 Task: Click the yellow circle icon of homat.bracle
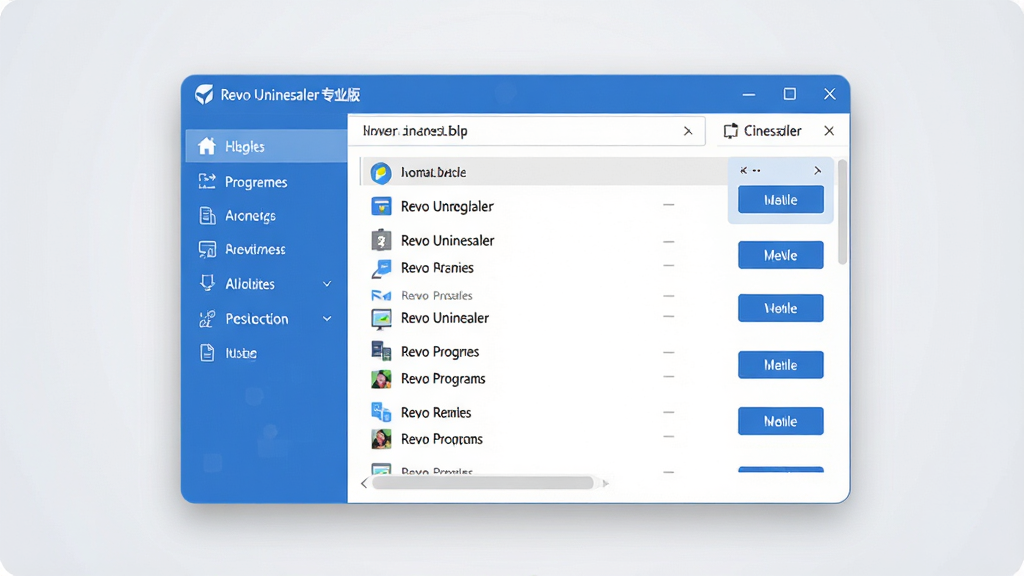tap(381, 173)
